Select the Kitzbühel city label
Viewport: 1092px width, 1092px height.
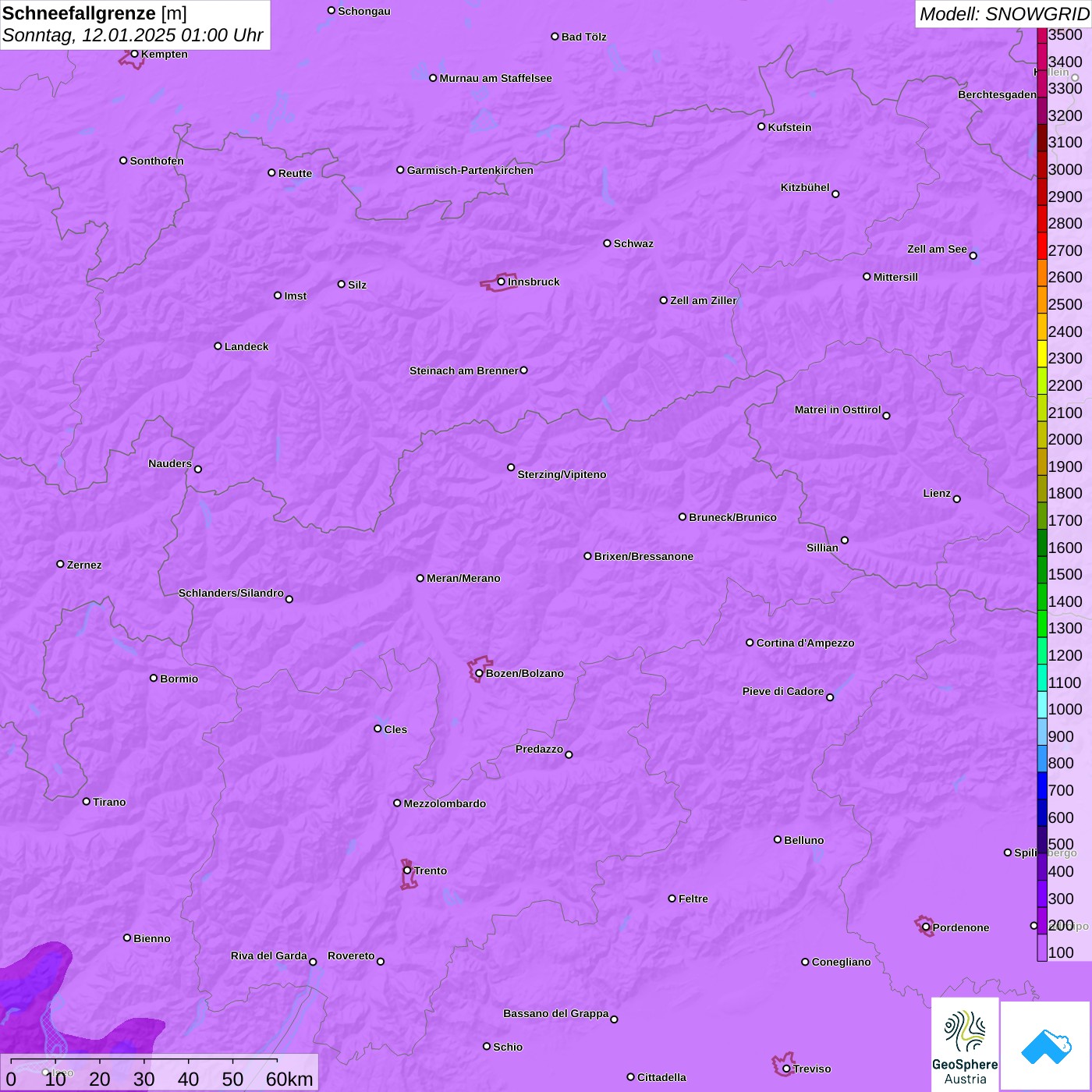[805, 187]
